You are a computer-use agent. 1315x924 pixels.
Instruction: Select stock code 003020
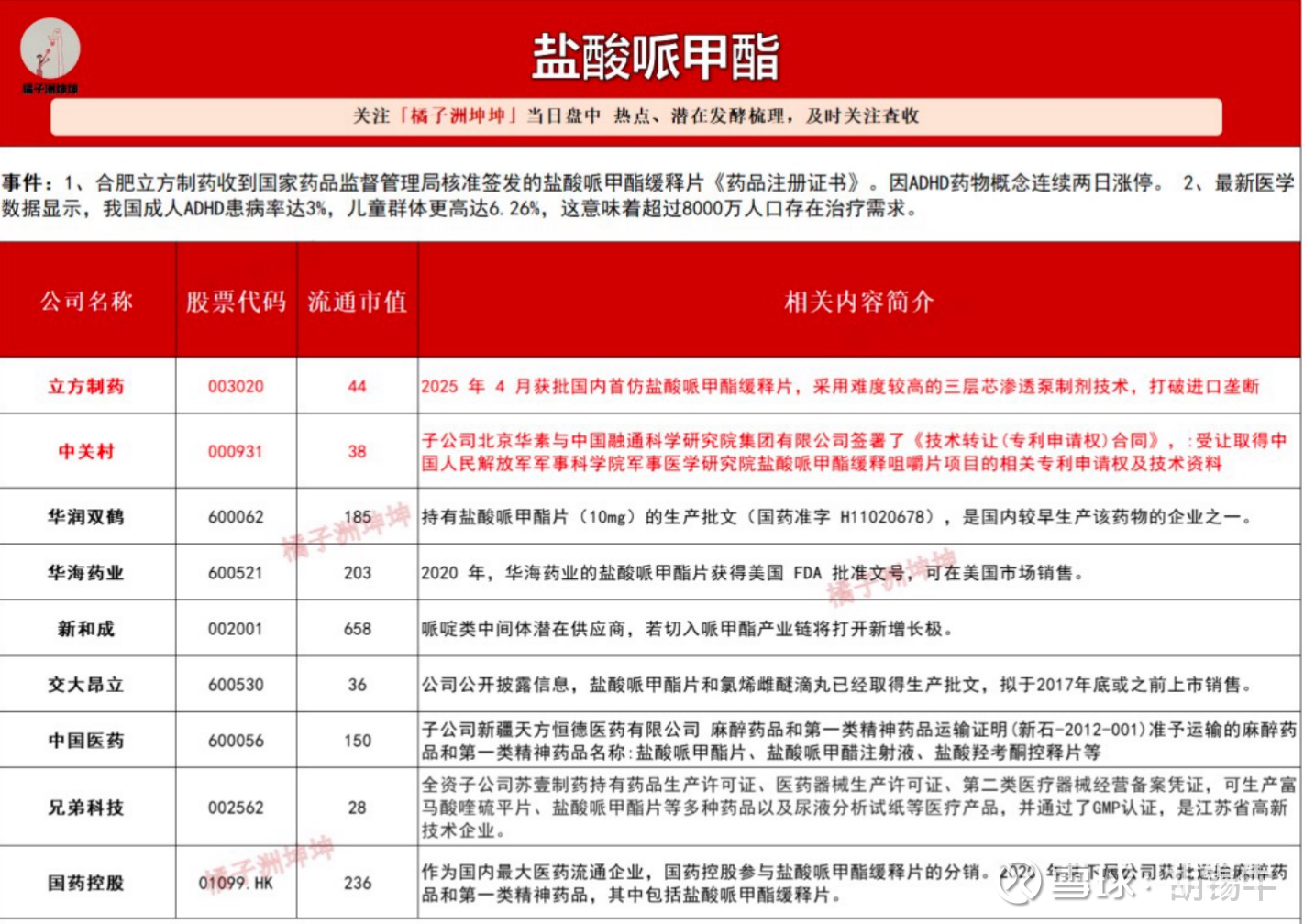[x=236, y=386]
